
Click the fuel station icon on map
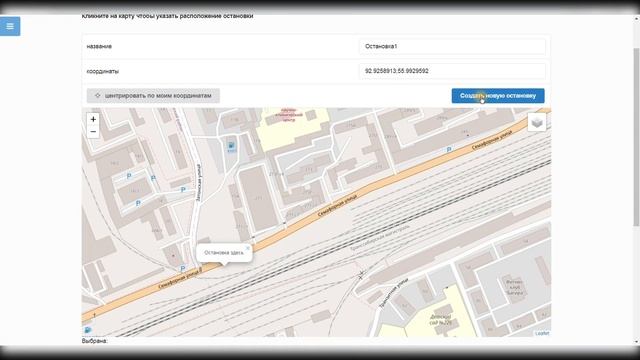pos(231,146)
